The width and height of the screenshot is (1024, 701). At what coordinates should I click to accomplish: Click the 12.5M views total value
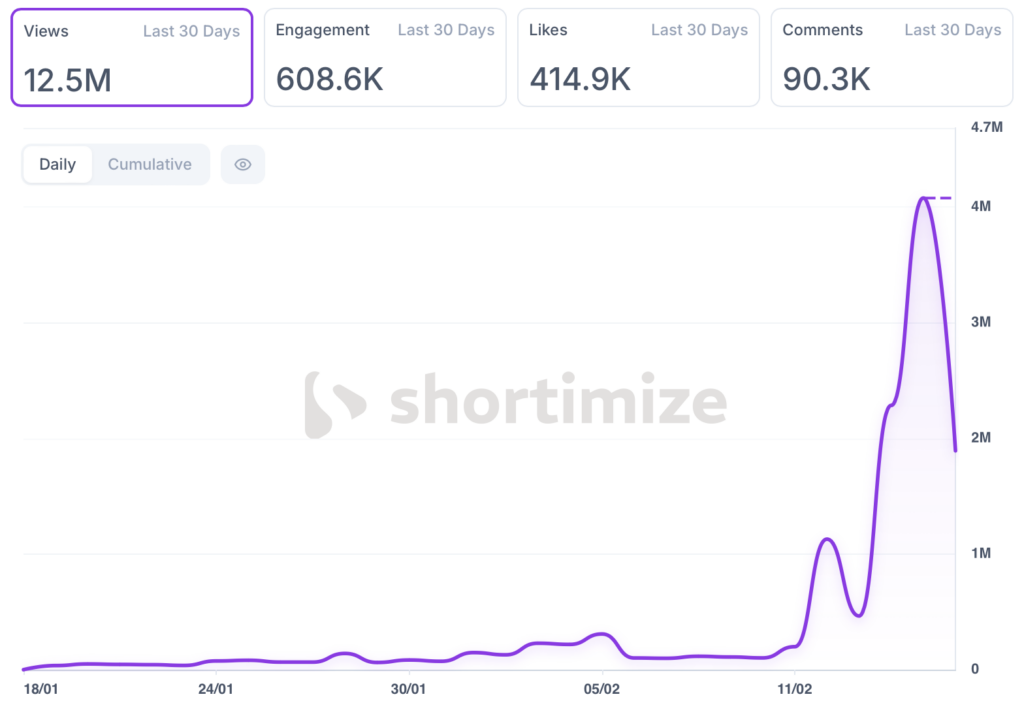pyautogui.click(x=68, y=80)
